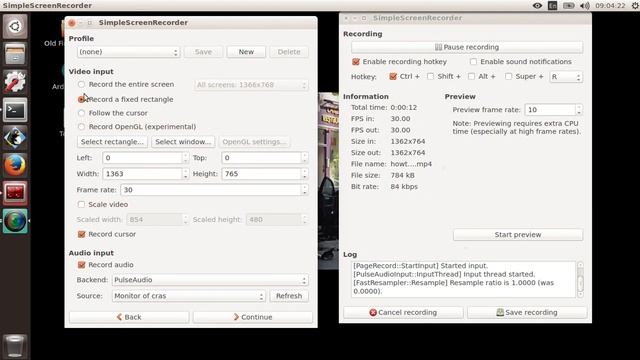The image size is (640, 360).
Task: Click the Start preview button
Action: 518,235
